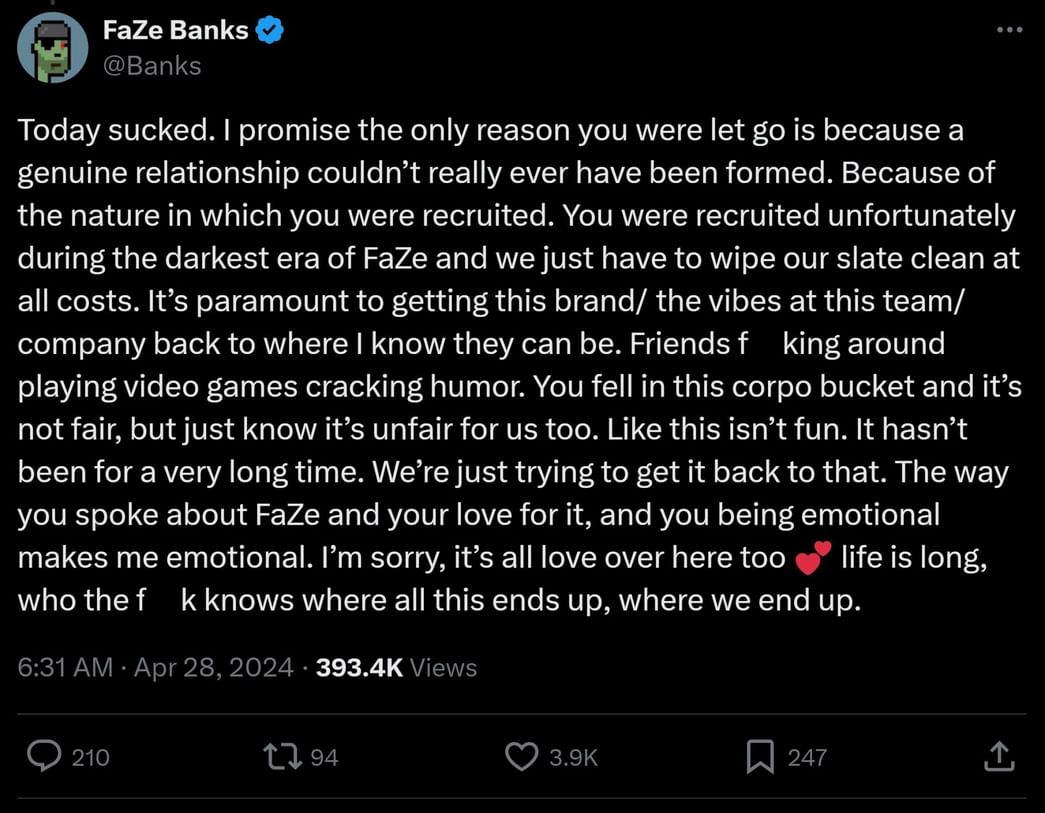This screenshot has width=1045, height=813.
Task: Open the FaZe Banks profile avatar
Action: 51,47
